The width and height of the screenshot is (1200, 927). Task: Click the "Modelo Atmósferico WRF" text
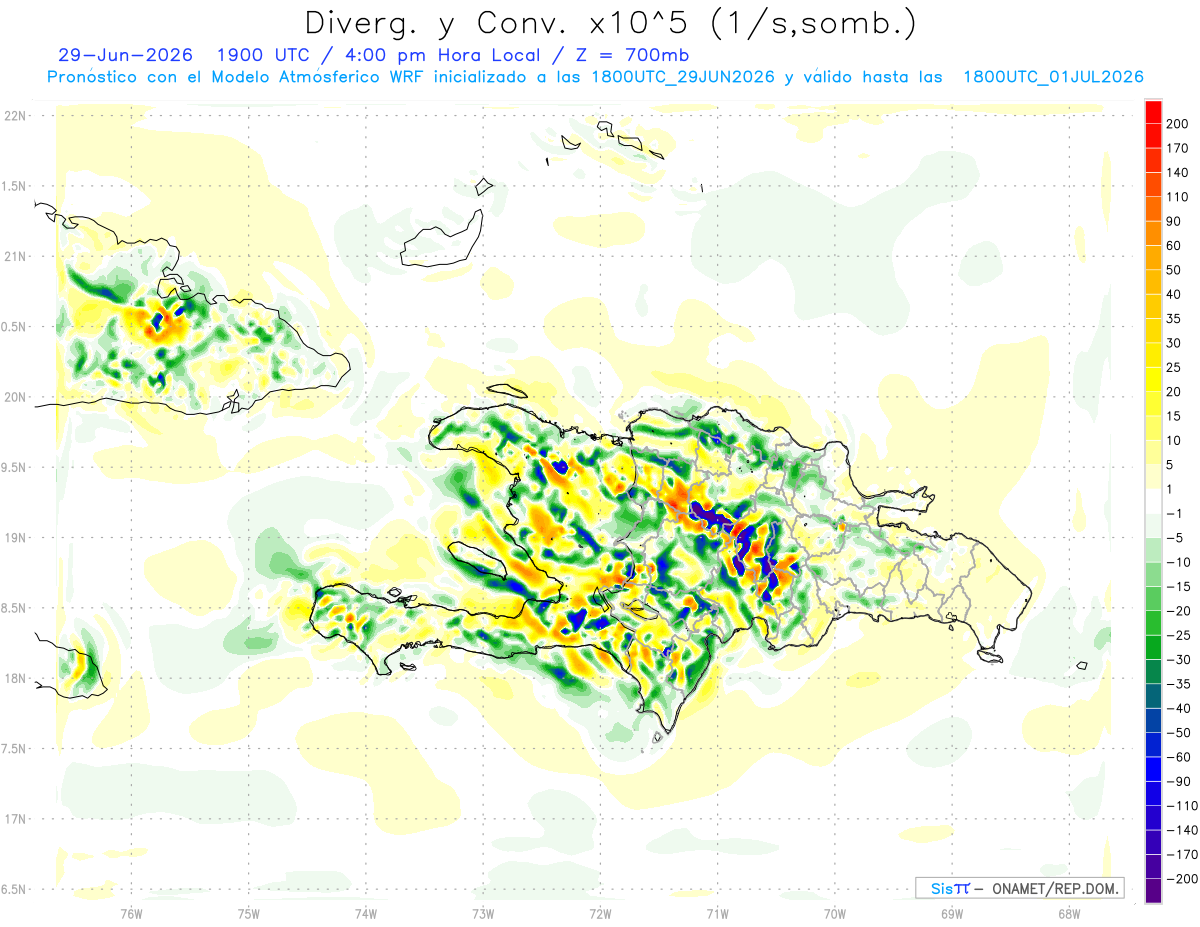click(316, 77)
